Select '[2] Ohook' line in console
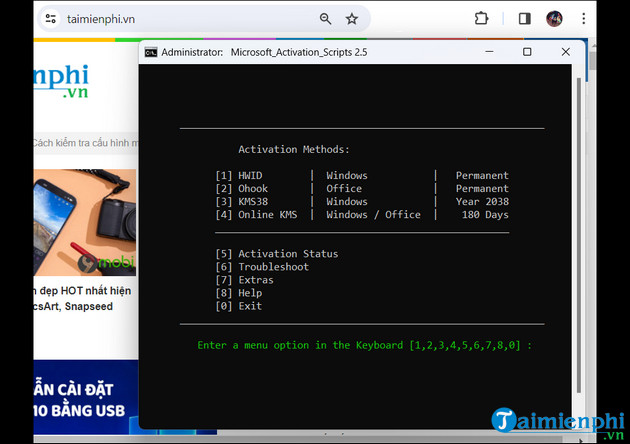The width and height of the screenshot is (630, 444). 362,188
